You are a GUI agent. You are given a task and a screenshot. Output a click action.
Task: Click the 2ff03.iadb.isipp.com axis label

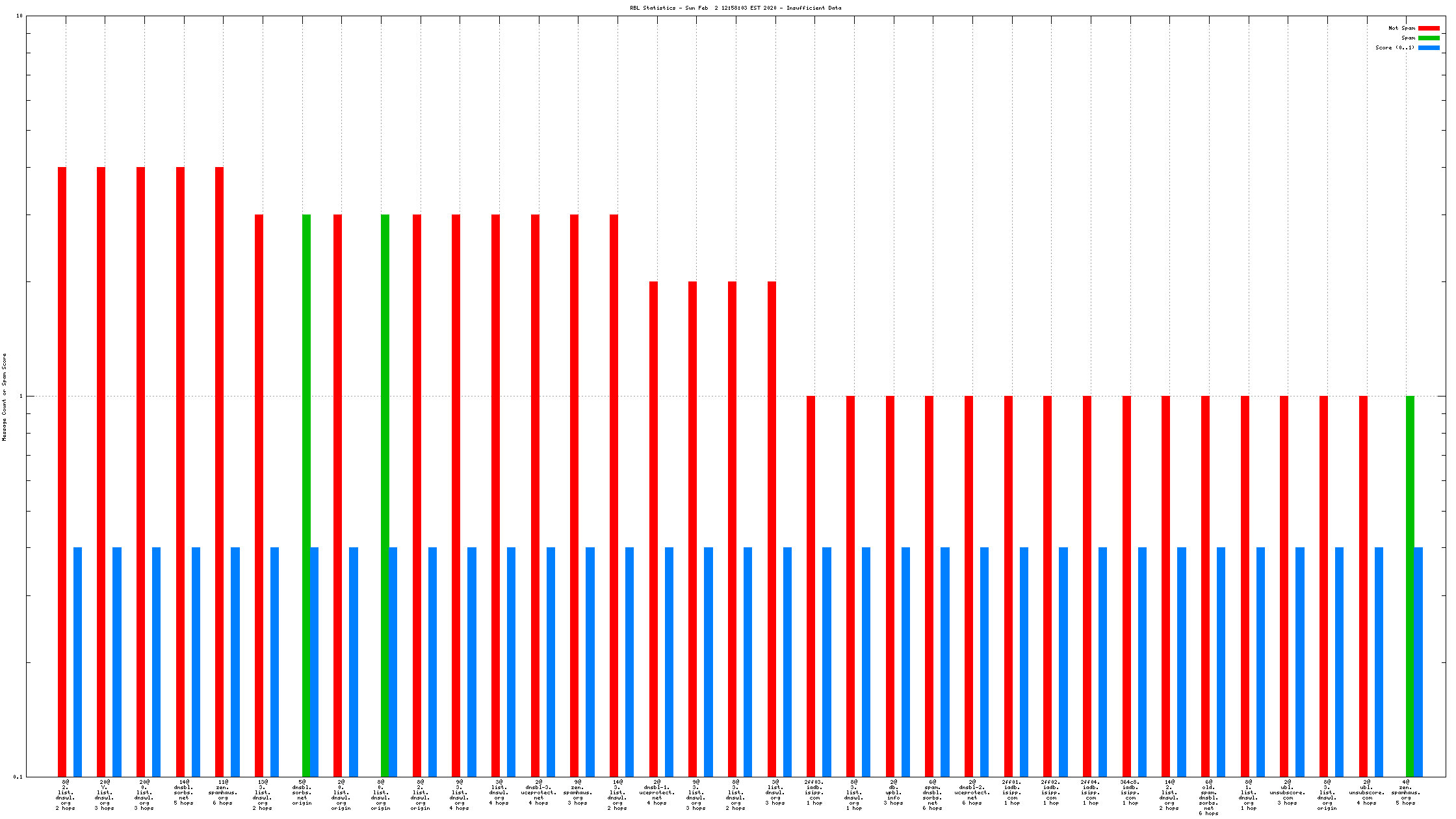point(814,792)
